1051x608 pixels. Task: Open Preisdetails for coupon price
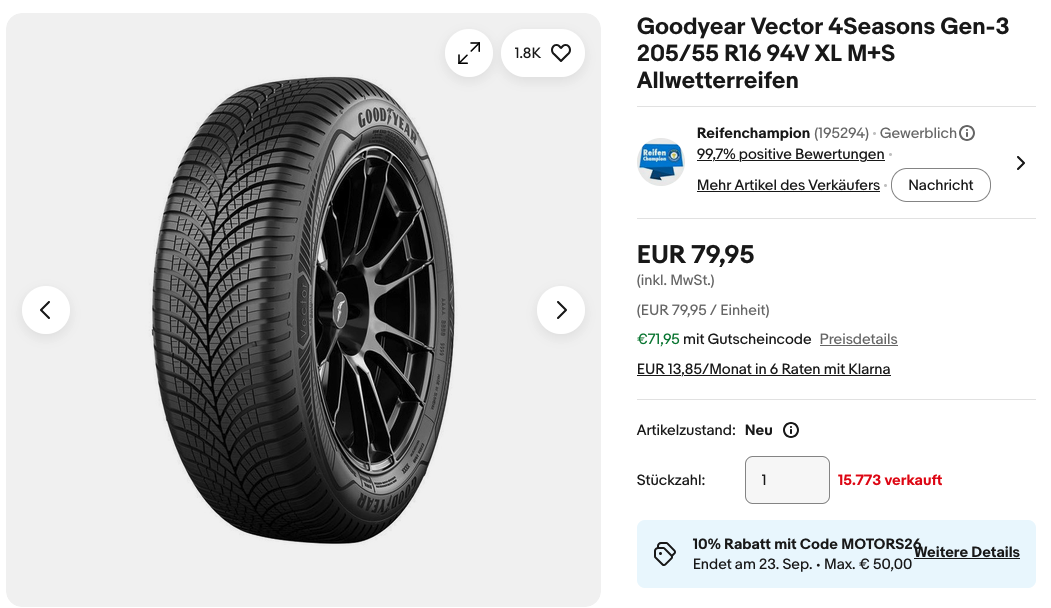(858, 339)
